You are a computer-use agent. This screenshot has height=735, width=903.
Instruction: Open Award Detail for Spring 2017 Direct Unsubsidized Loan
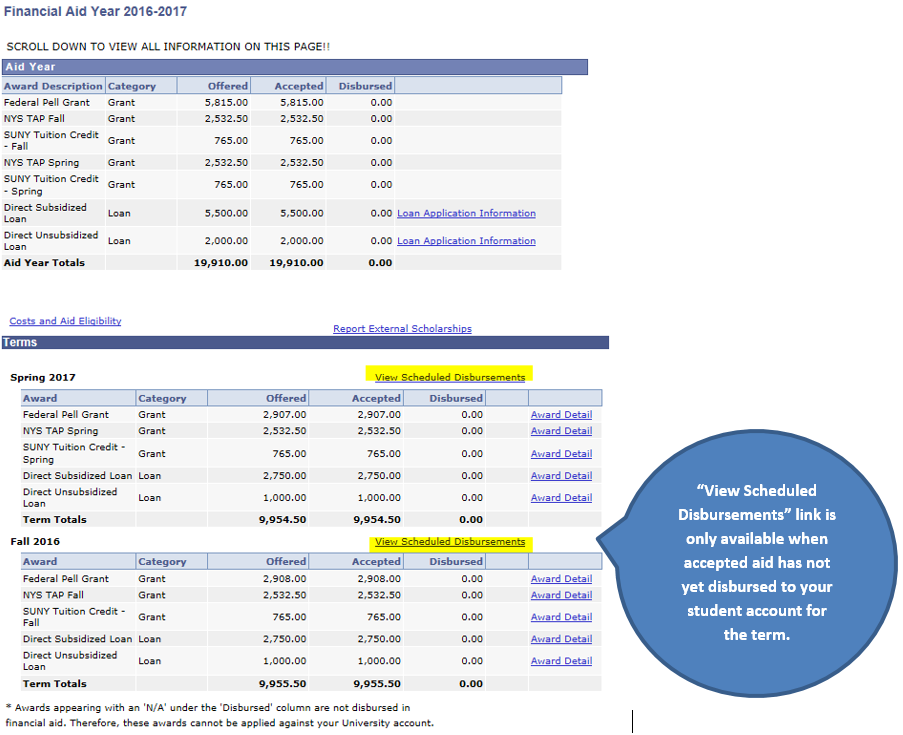tap(561, 498)
